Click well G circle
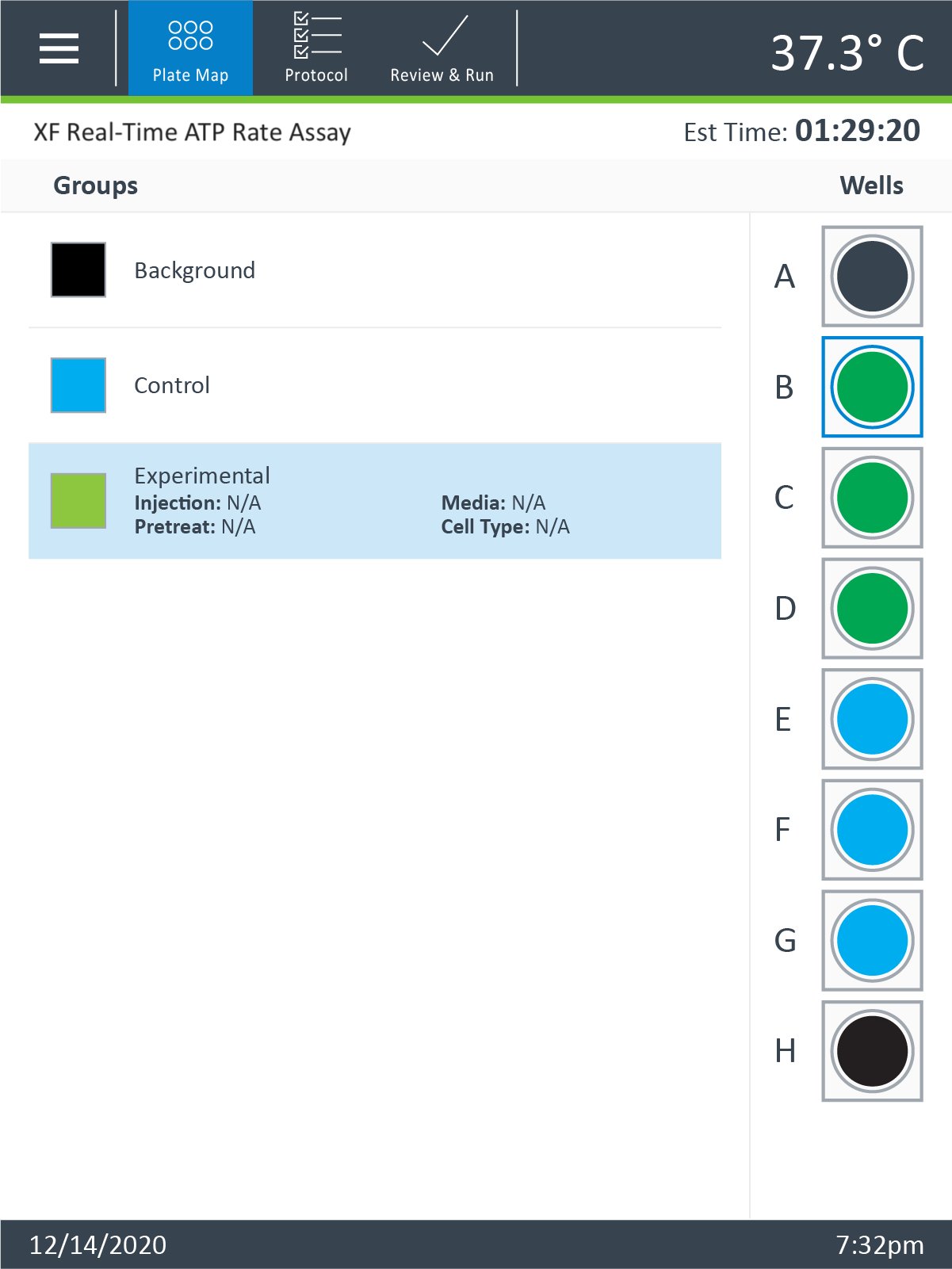952x1269 pixels. coord(872,941)
